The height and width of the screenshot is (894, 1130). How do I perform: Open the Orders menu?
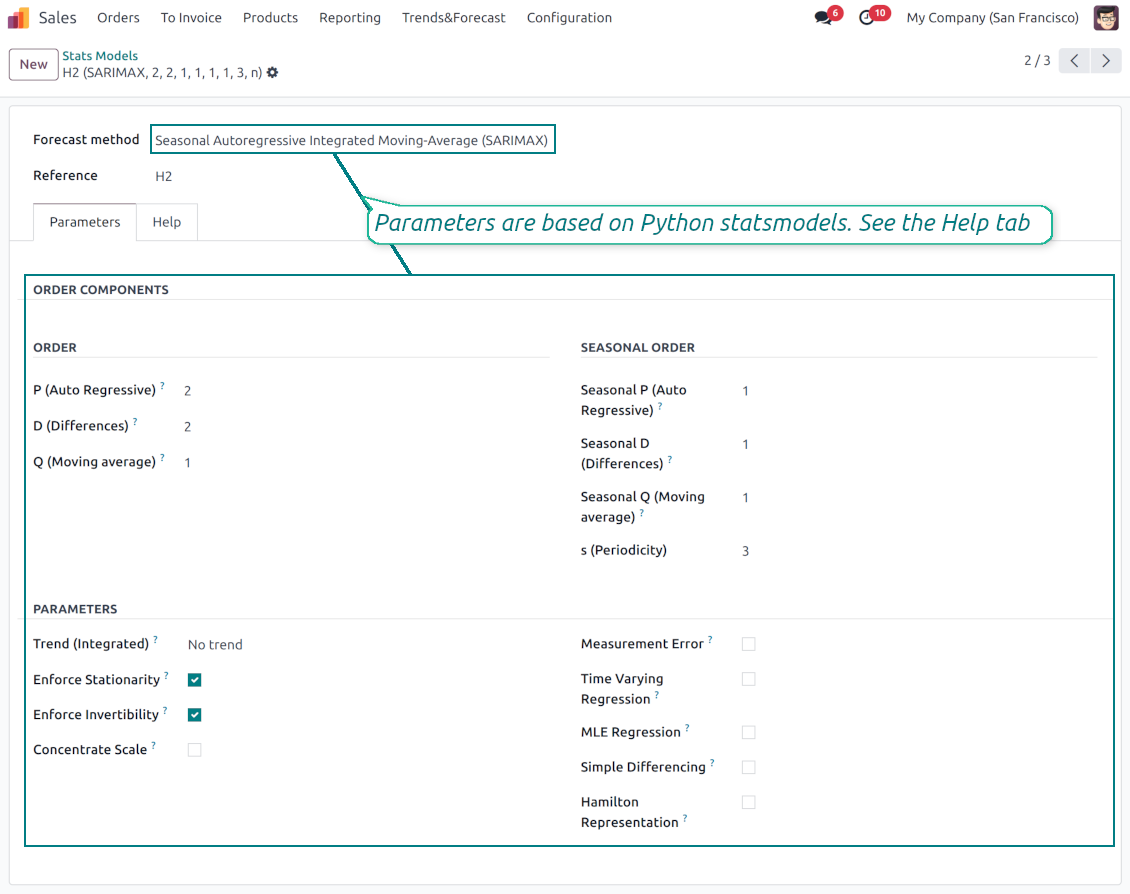point(118,18)
